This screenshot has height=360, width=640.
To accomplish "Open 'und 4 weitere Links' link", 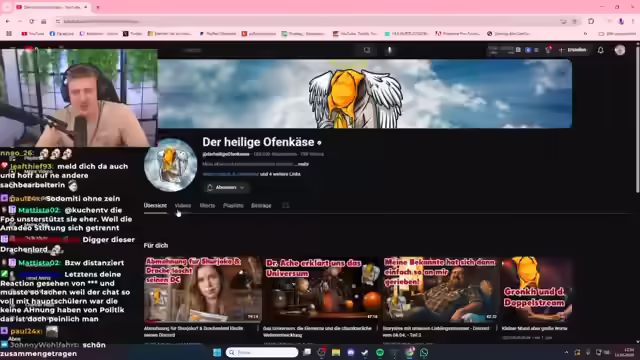I will coord(280,174).
